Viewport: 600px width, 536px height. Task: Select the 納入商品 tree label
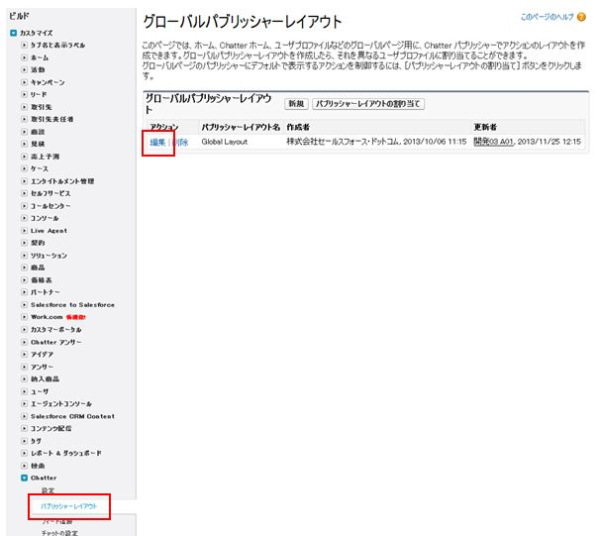point(45,379)
